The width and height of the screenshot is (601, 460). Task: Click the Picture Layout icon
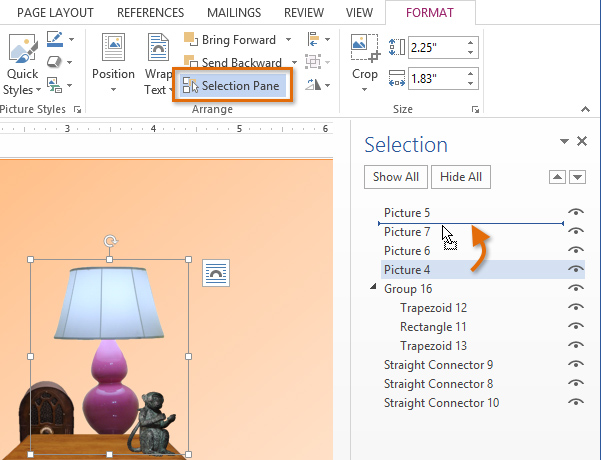click(x=54, y=85)
